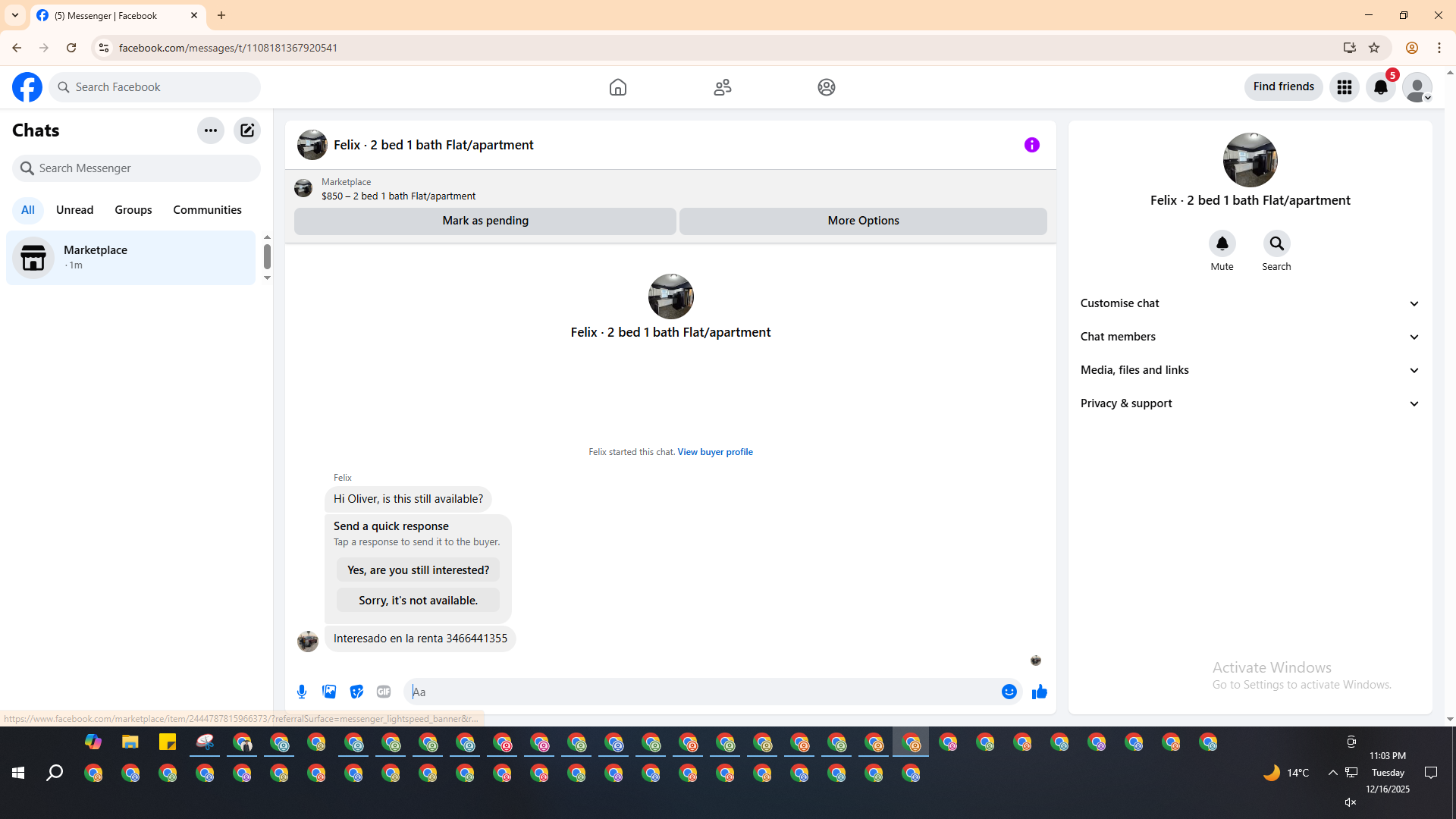
Task: Open listing thumbnail in chat header
Action: tap(312, 145)
